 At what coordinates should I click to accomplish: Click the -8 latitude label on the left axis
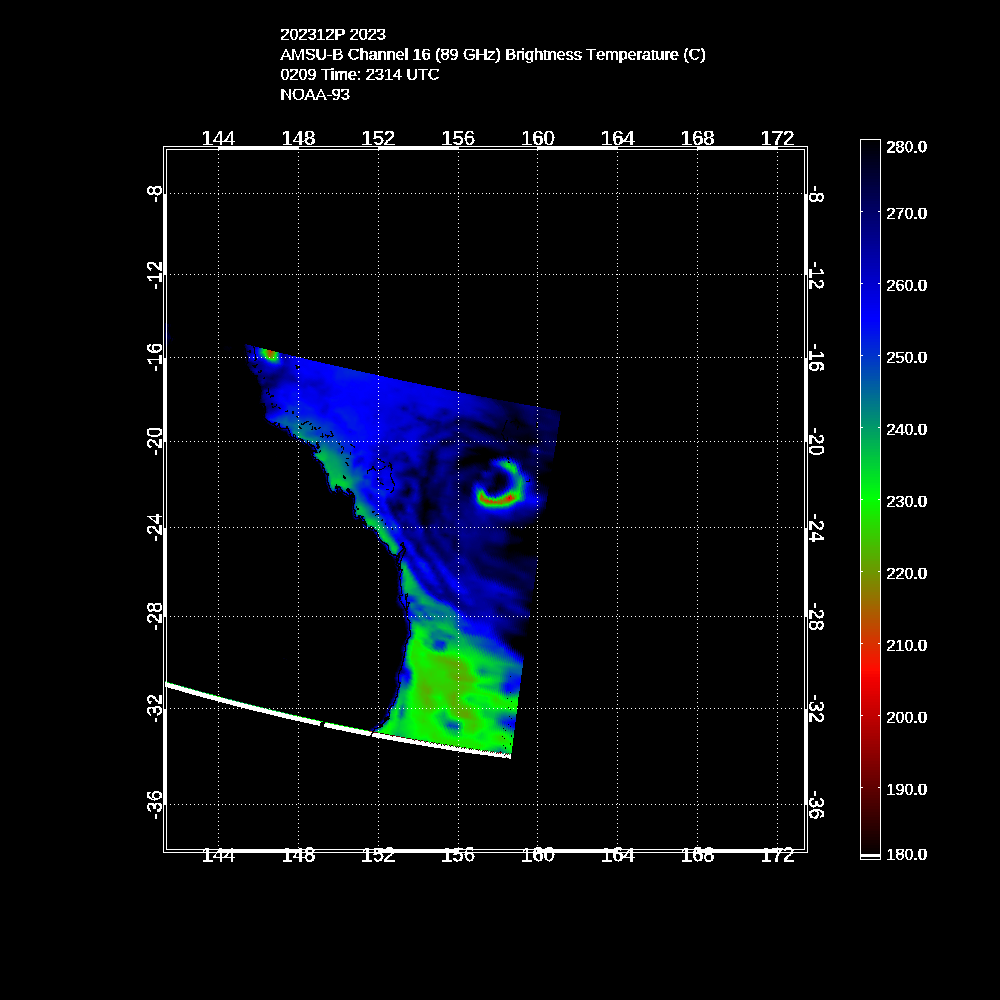(x=153, y=192)
